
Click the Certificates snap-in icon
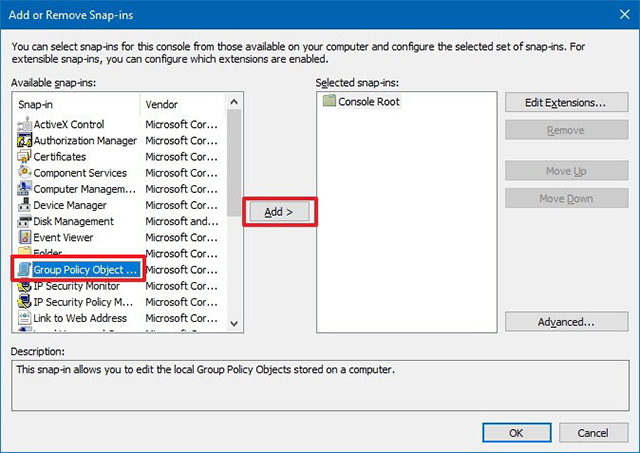click(x=24, y=157)
